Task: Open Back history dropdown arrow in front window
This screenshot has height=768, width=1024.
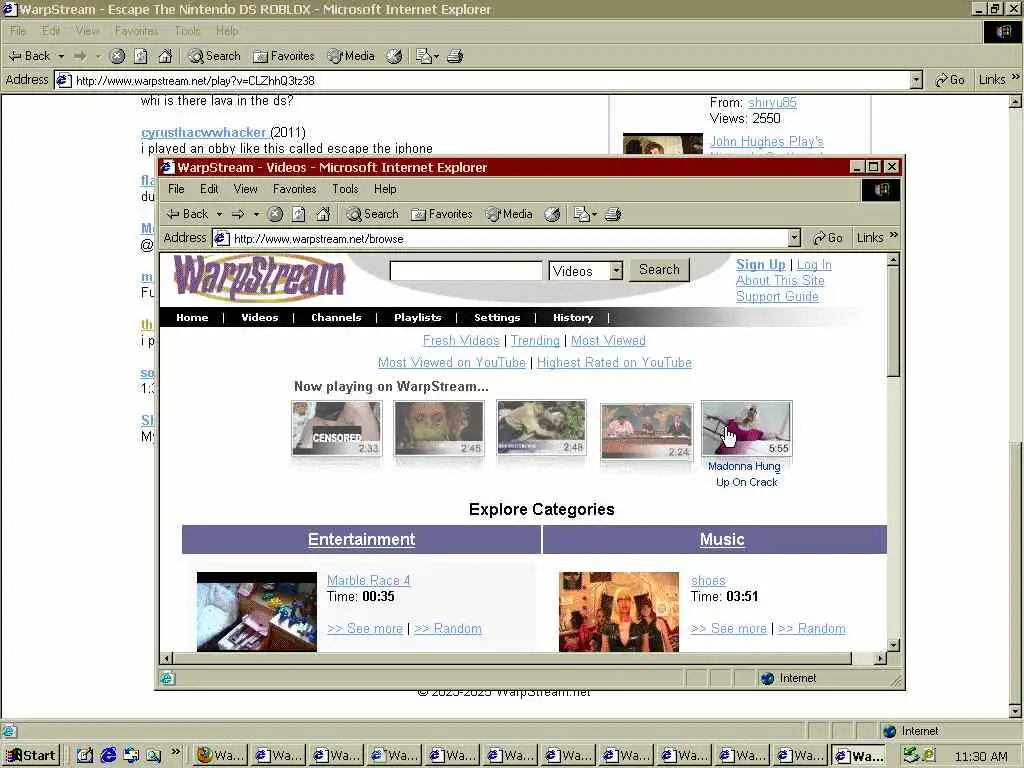Action: (219, 214)
